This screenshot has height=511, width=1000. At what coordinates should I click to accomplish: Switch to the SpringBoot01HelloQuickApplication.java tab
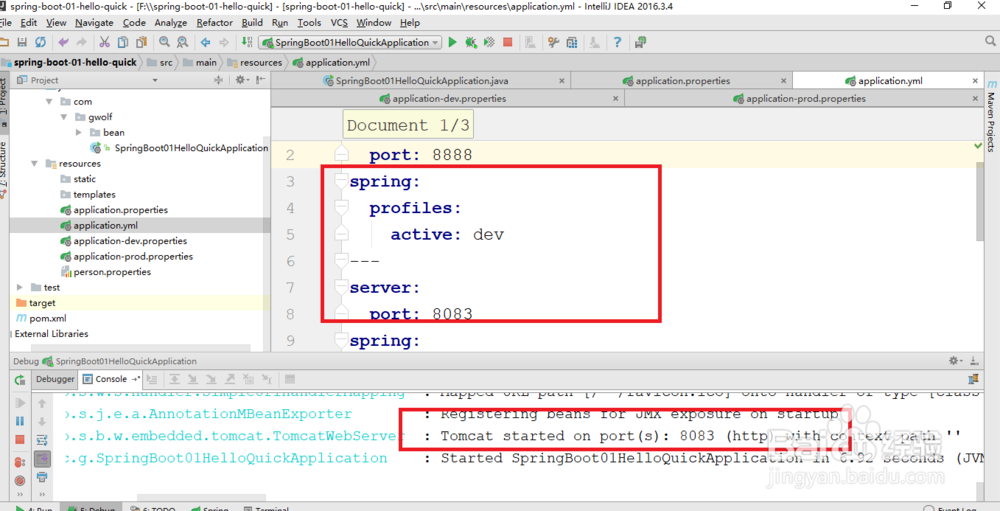(x=421, y=81)
